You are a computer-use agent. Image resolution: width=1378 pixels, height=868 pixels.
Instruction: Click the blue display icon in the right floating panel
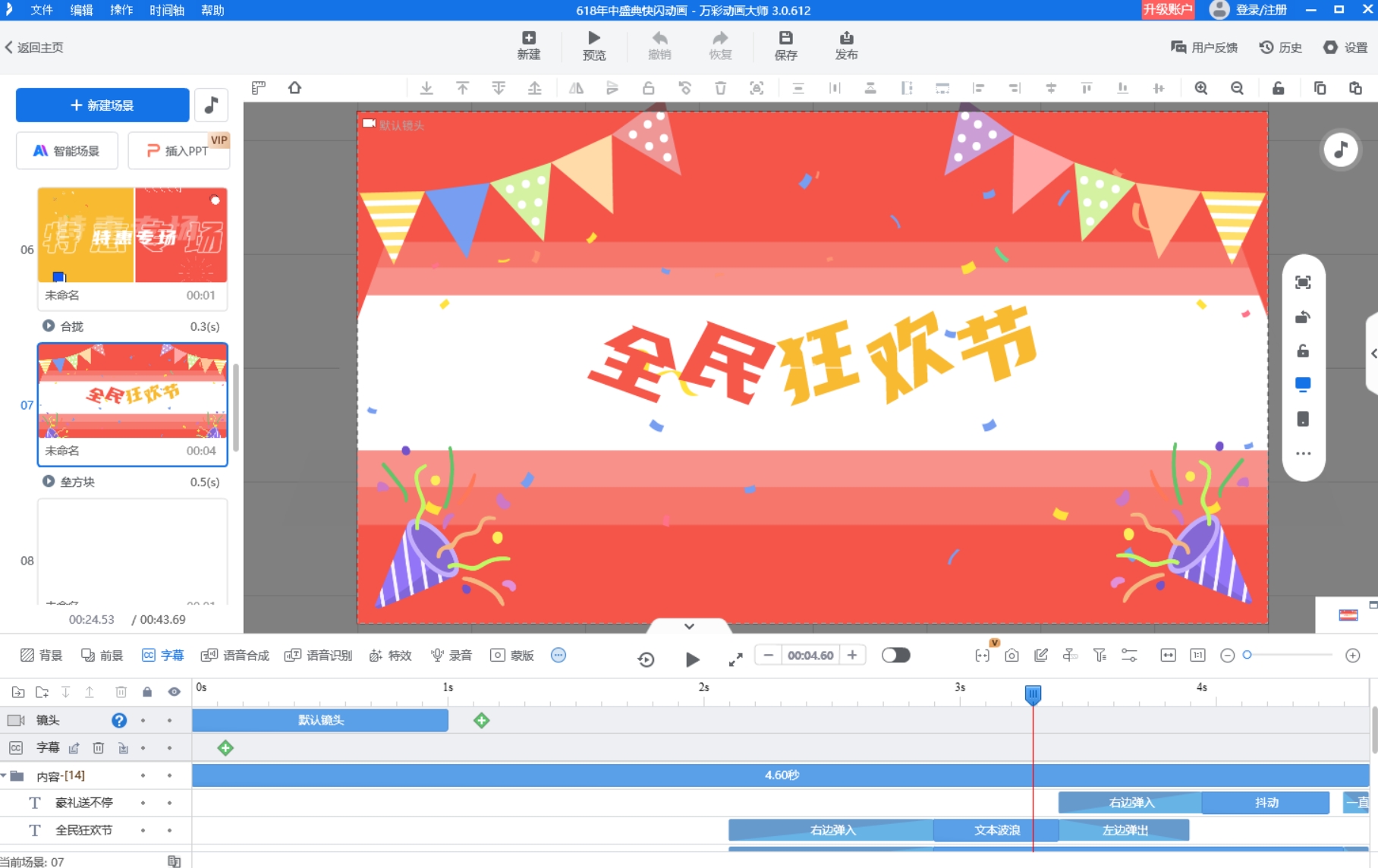[x=1303, y=385]
